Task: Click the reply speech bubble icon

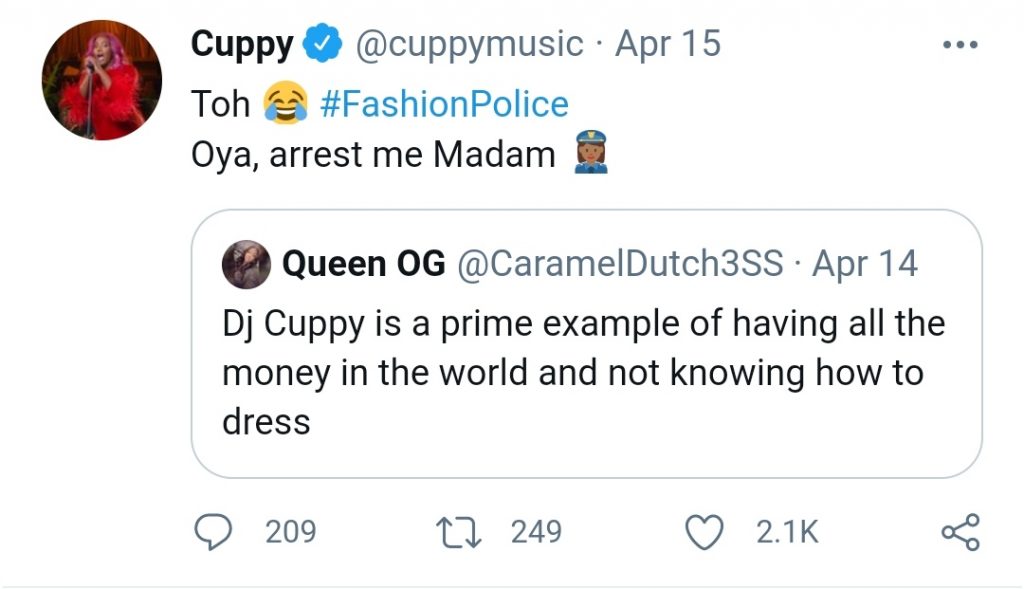Action: 213,531
